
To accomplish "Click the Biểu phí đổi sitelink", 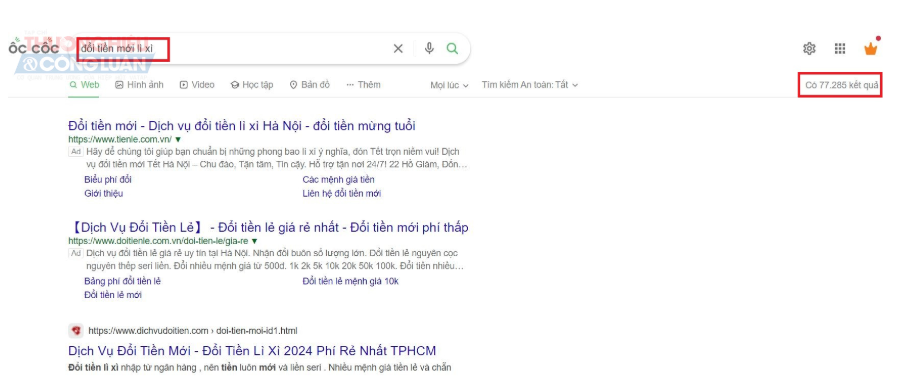I will [x=108, y=180].
